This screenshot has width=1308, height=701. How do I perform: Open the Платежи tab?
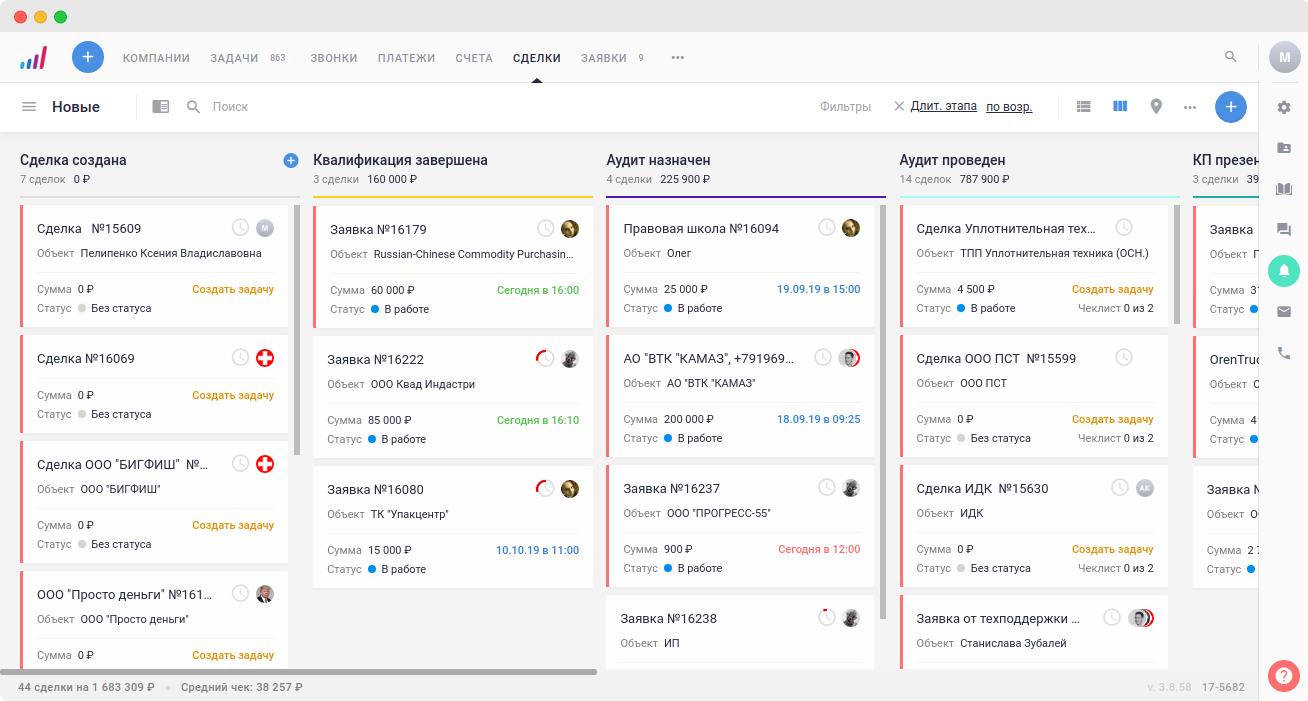[x=406, y=58]
